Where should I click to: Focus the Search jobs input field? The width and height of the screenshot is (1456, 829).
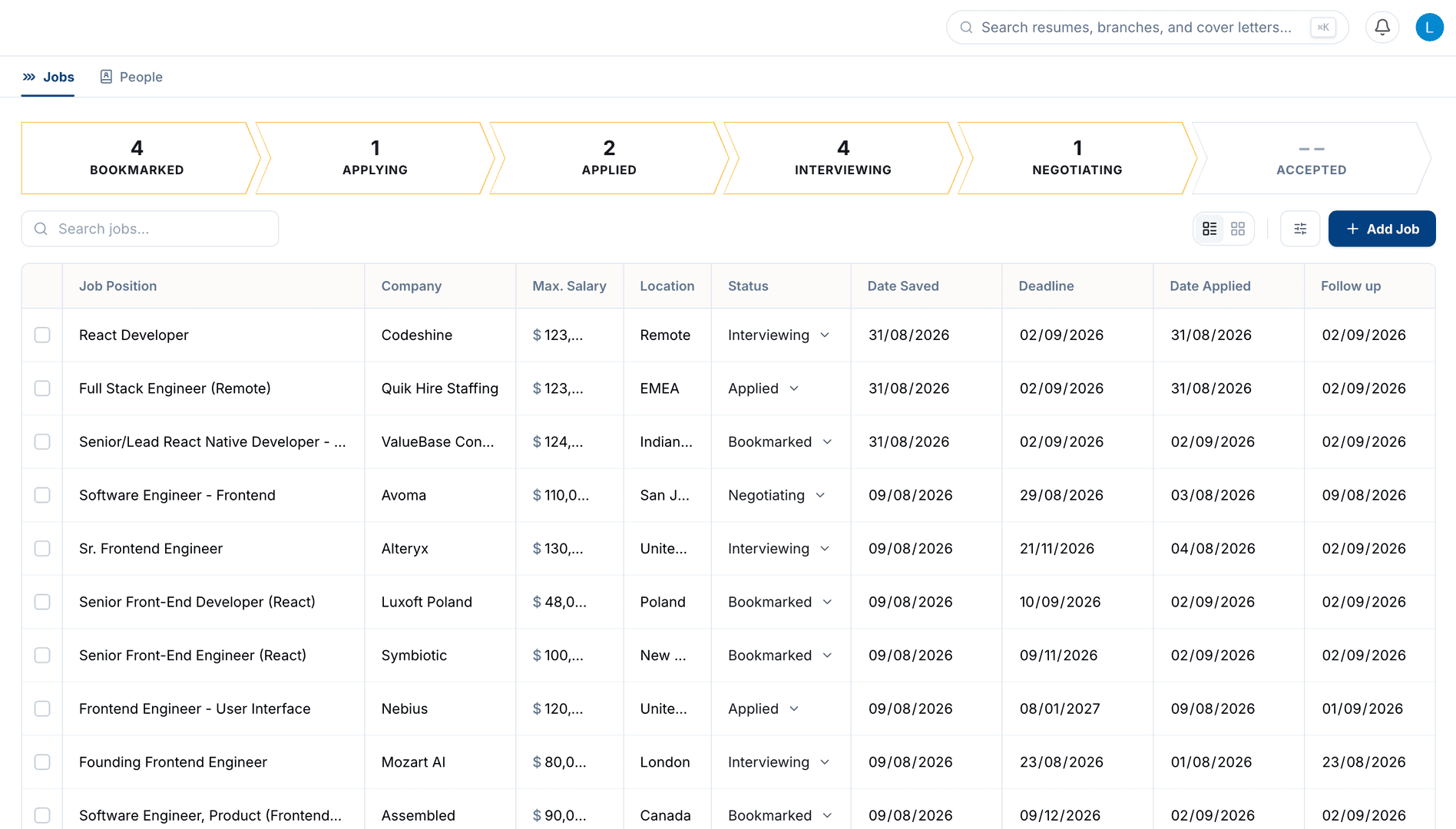[x=150, y=229]
